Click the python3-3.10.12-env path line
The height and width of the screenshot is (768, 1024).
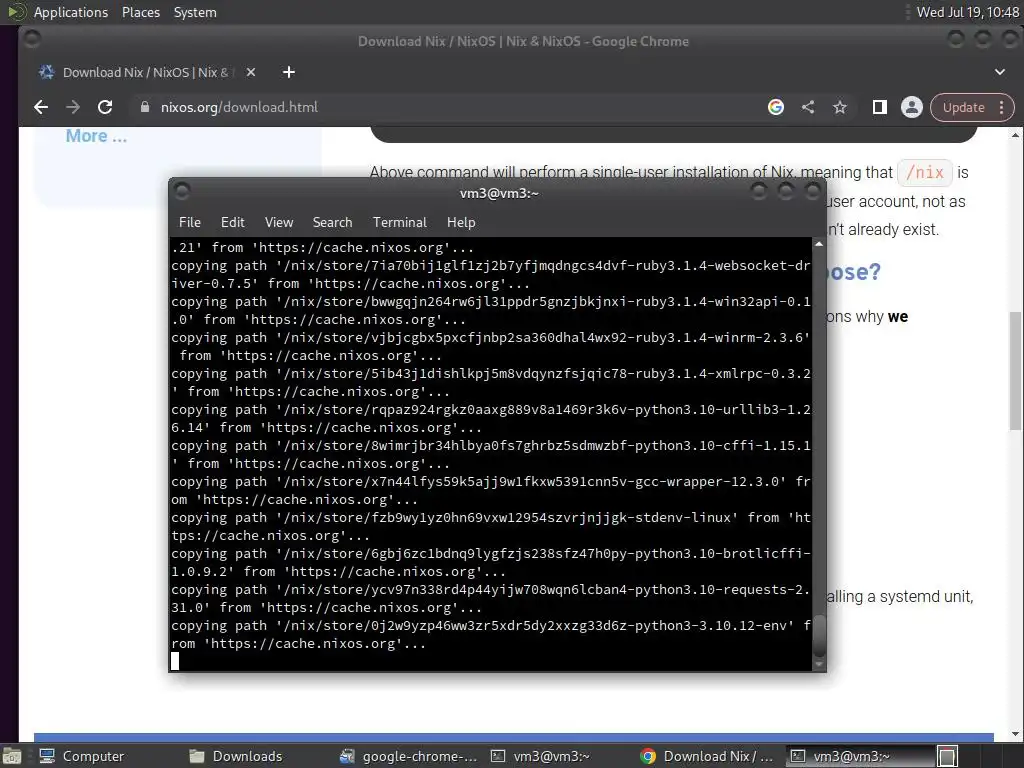(x=491, y=635)
